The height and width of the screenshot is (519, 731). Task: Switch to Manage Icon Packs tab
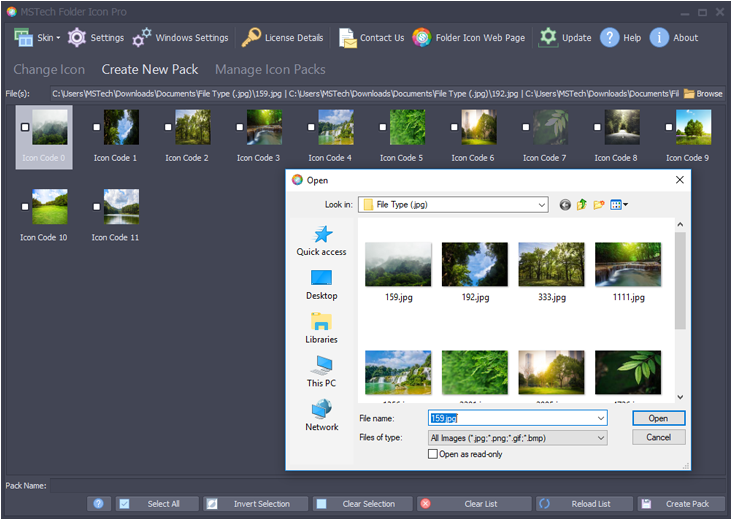(x=270, y=70)
